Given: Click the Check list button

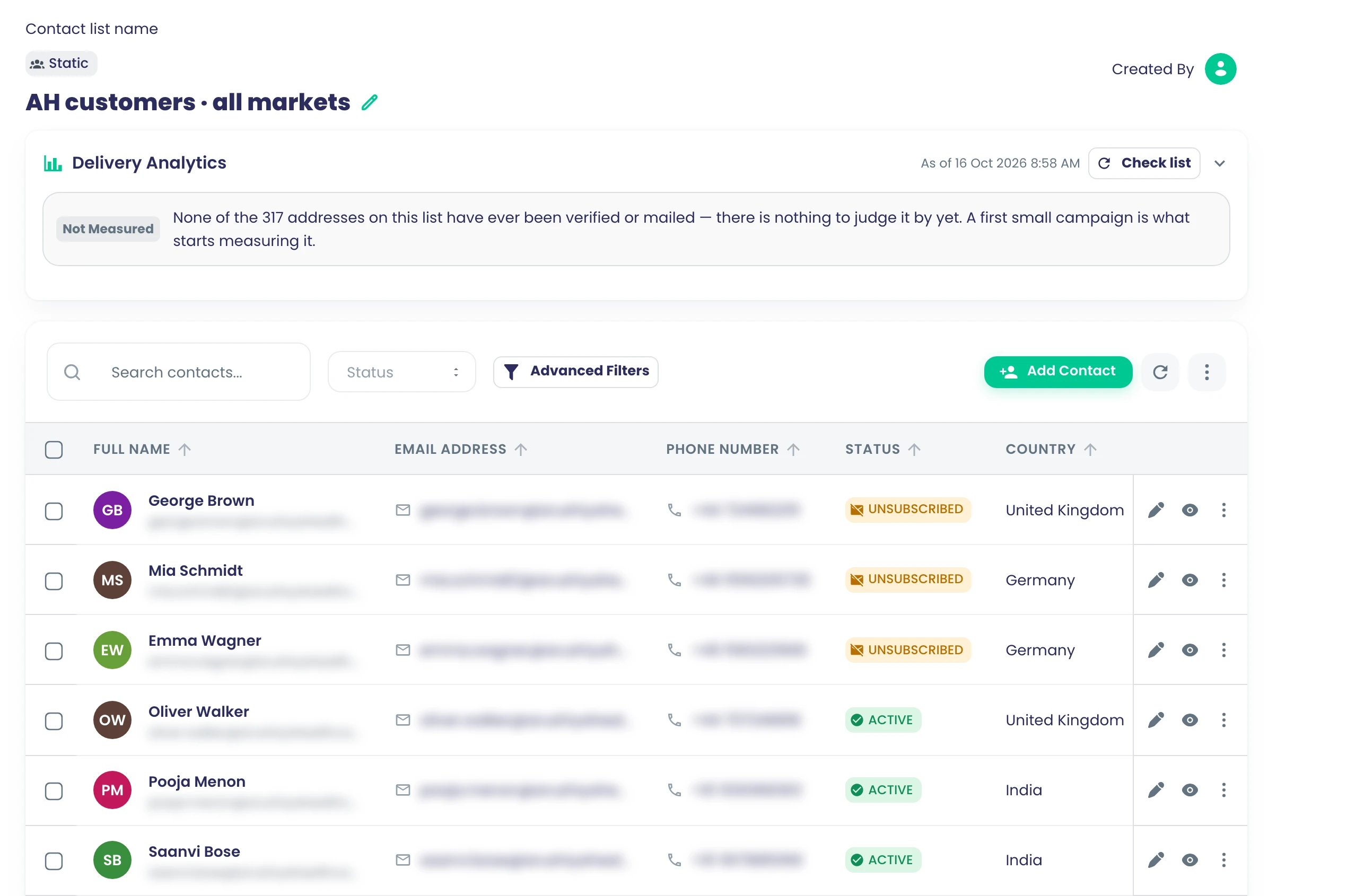Looking at the screenshot, I should click(x=1144, y=163).
